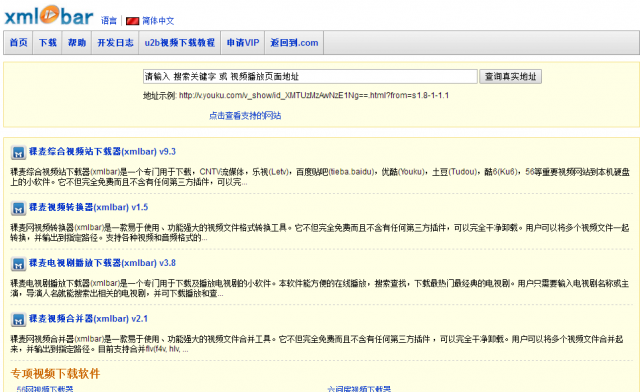This screenshot has width=640, height=392.
Task: Open the 下载 menu item
Action: 47,42
